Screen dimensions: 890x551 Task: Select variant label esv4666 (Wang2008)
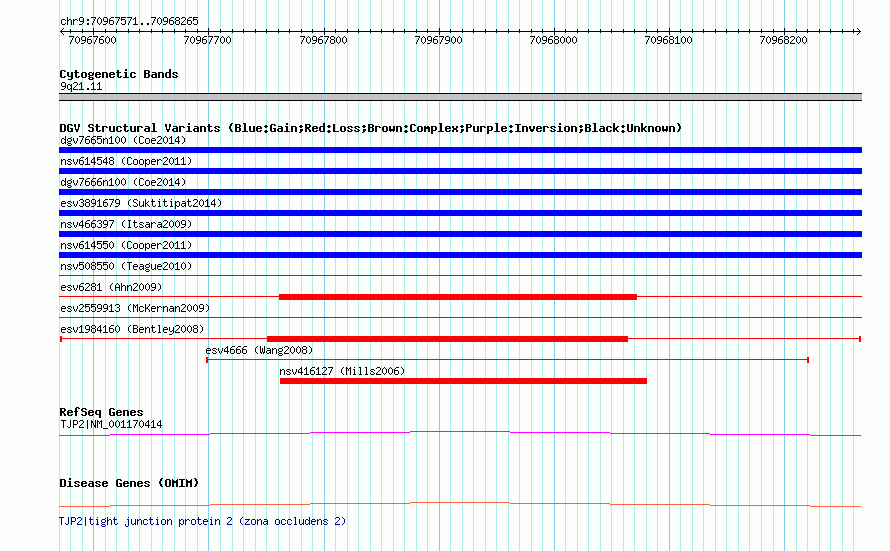coord(259,350)
